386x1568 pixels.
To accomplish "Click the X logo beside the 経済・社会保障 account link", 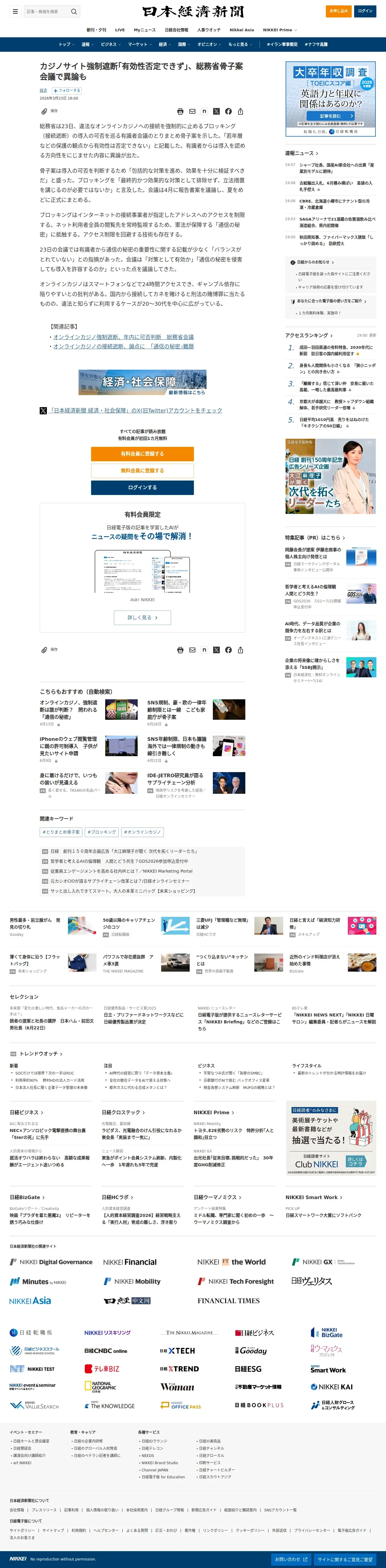I will point(43,411).
